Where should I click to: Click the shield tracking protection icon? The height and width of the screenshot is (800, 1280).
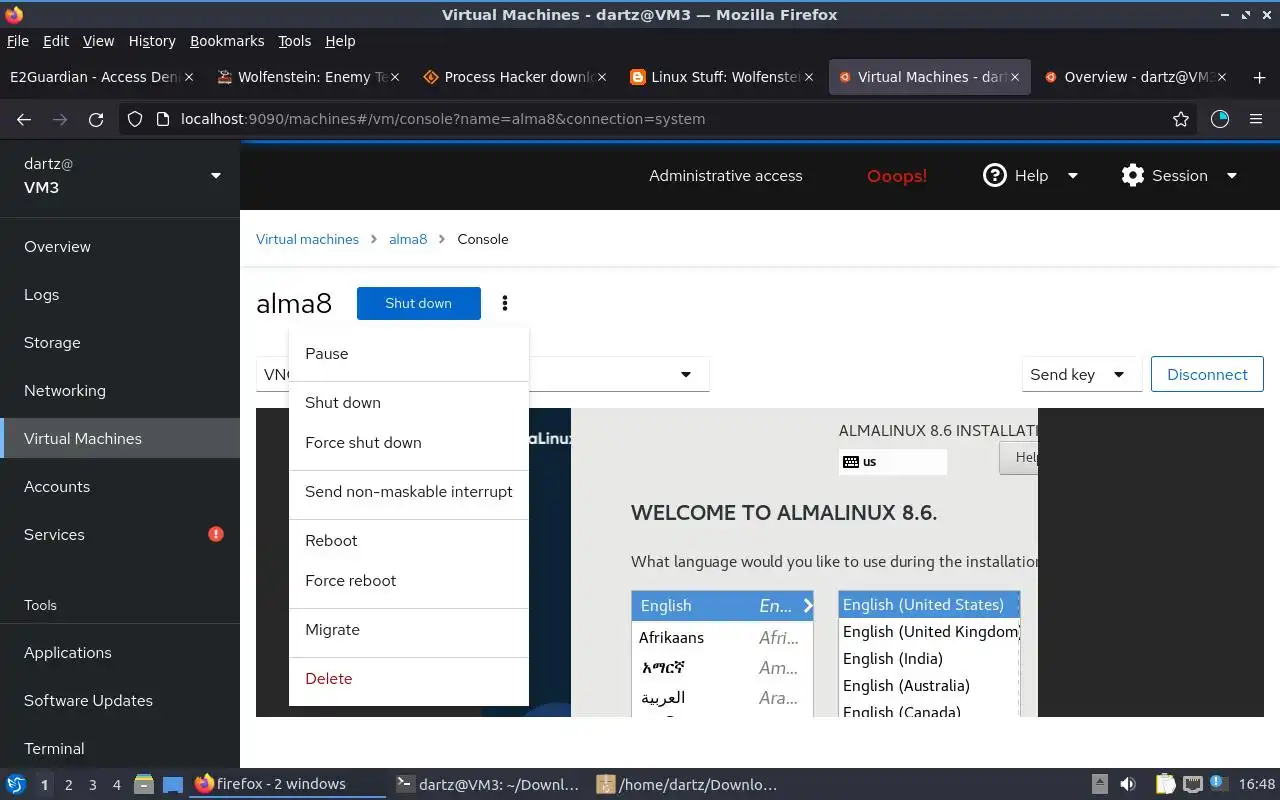[137, 119]
